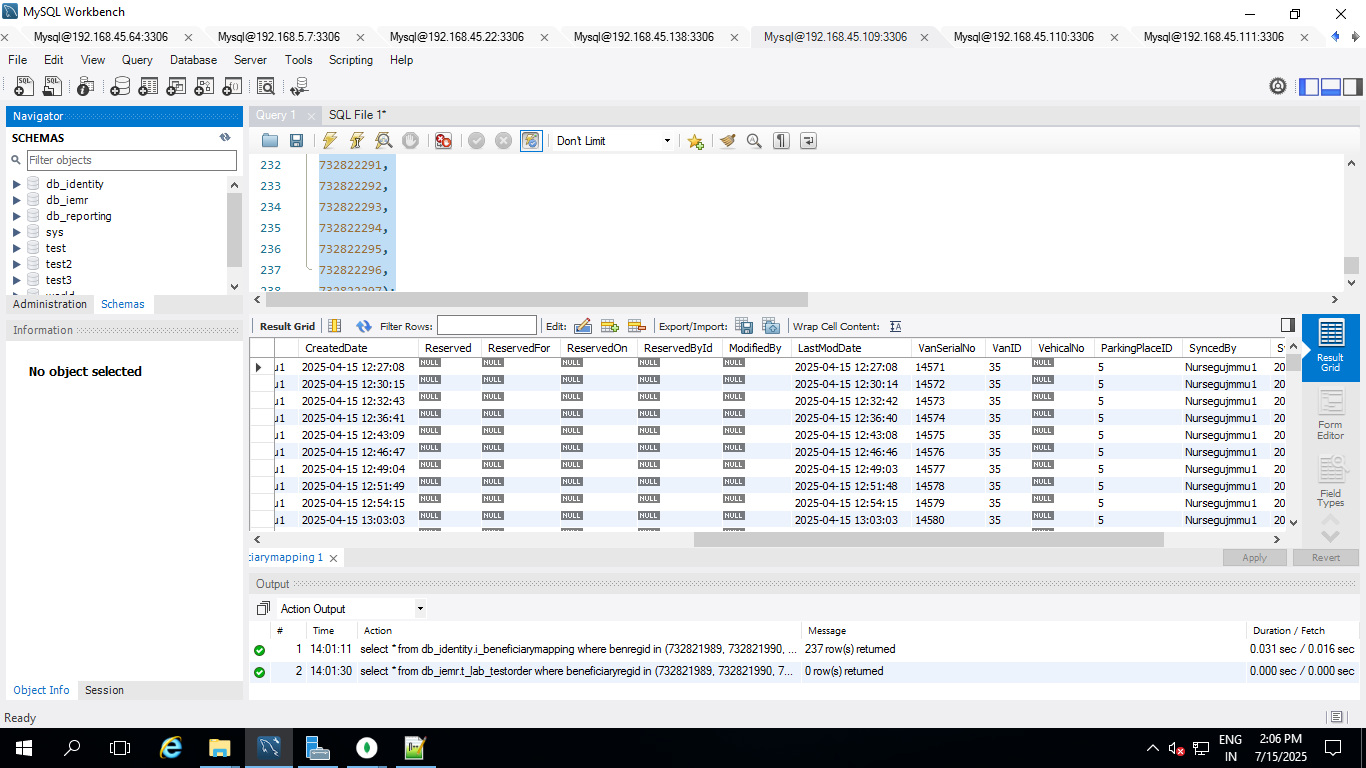Create new function icon
Viewport: 1366px width, 768px height.
point(232,86)
